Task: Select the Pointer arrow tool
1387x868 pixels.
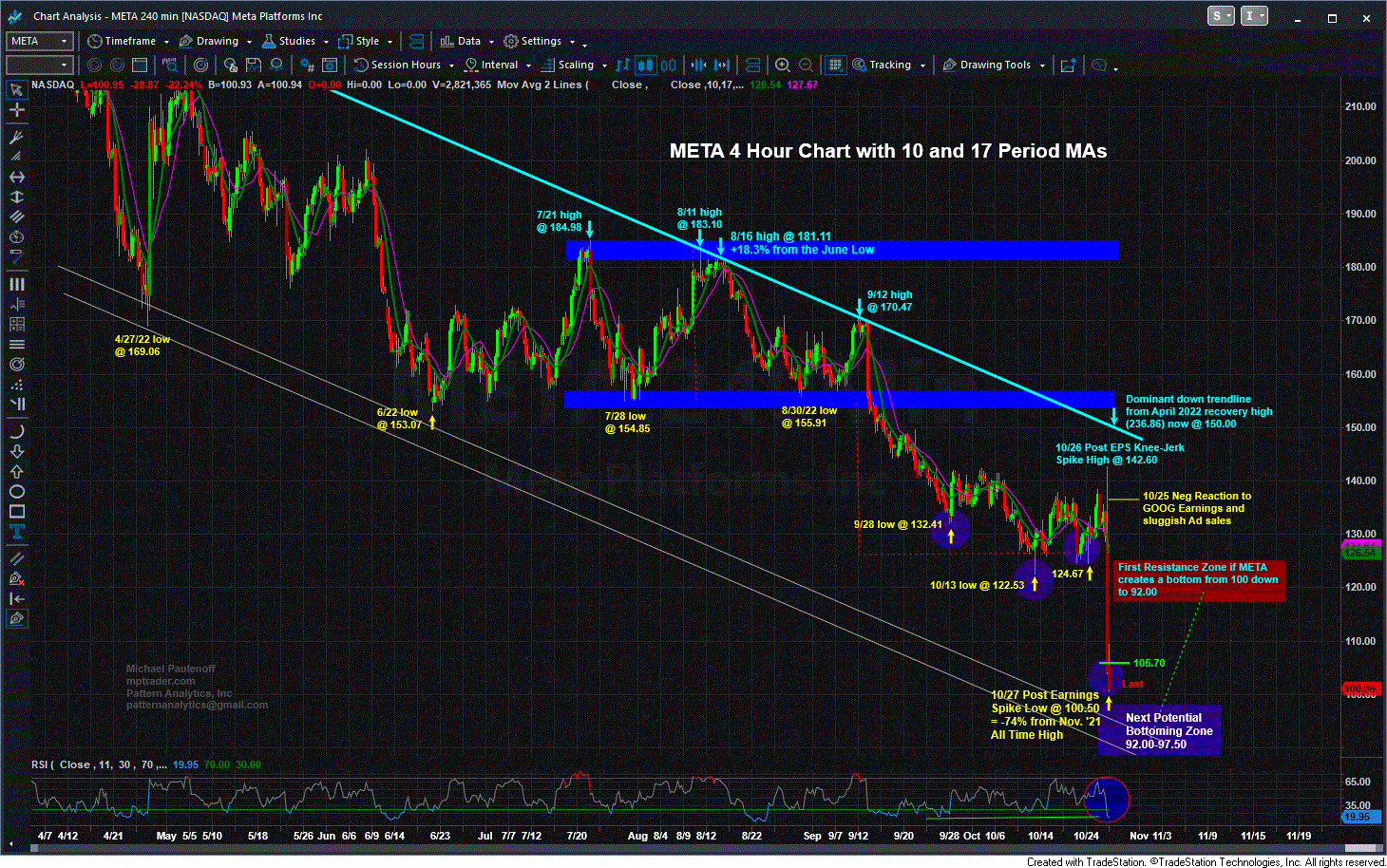Action: pyautogui.click(x=16, y=89)
